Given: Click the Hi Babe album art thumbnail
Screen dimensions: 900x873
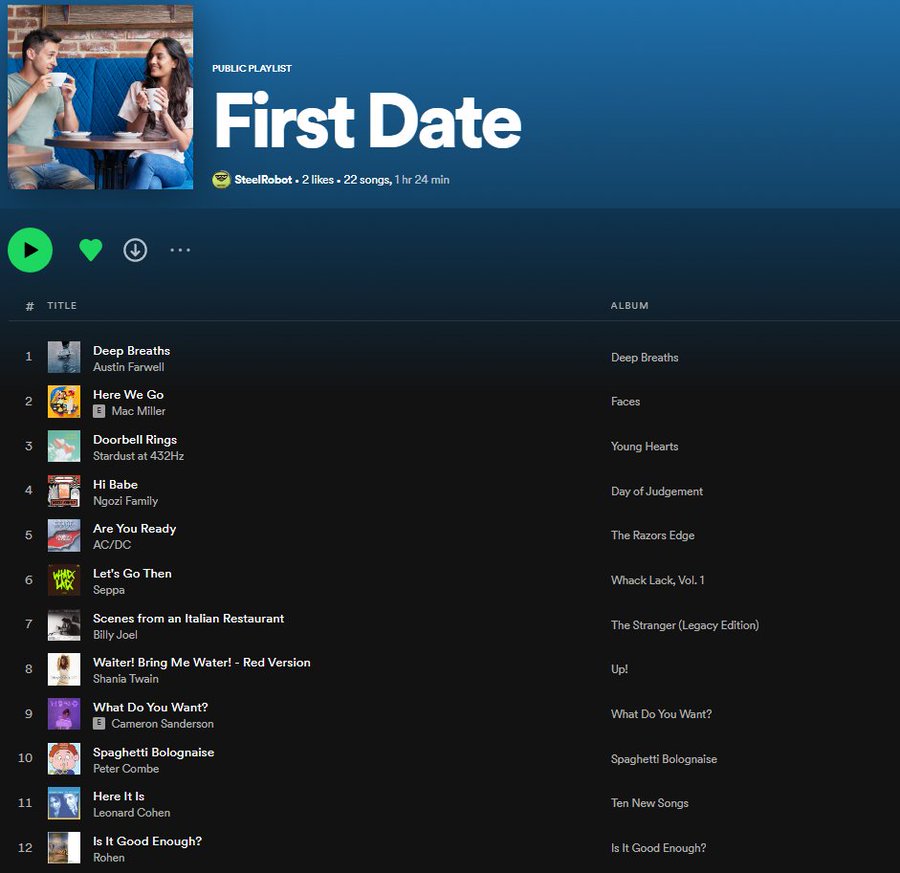Looking at the screenshot, I should pyautogui.click(x=64, y=491).
